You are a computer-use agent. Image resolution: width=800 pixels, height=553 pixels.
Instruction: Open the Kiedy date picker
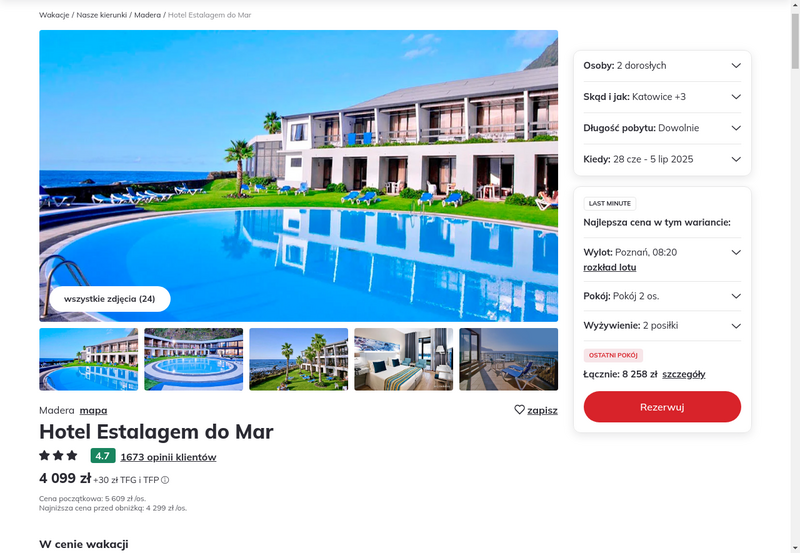point(662,159)
